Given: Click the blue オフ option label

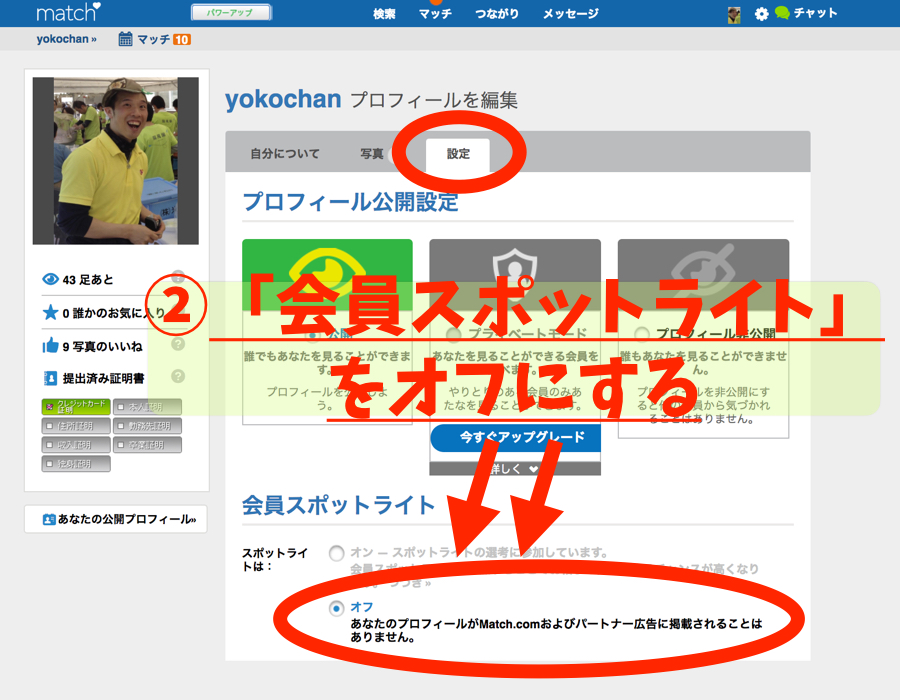Looking at the screenshot, I should point(362,606).
